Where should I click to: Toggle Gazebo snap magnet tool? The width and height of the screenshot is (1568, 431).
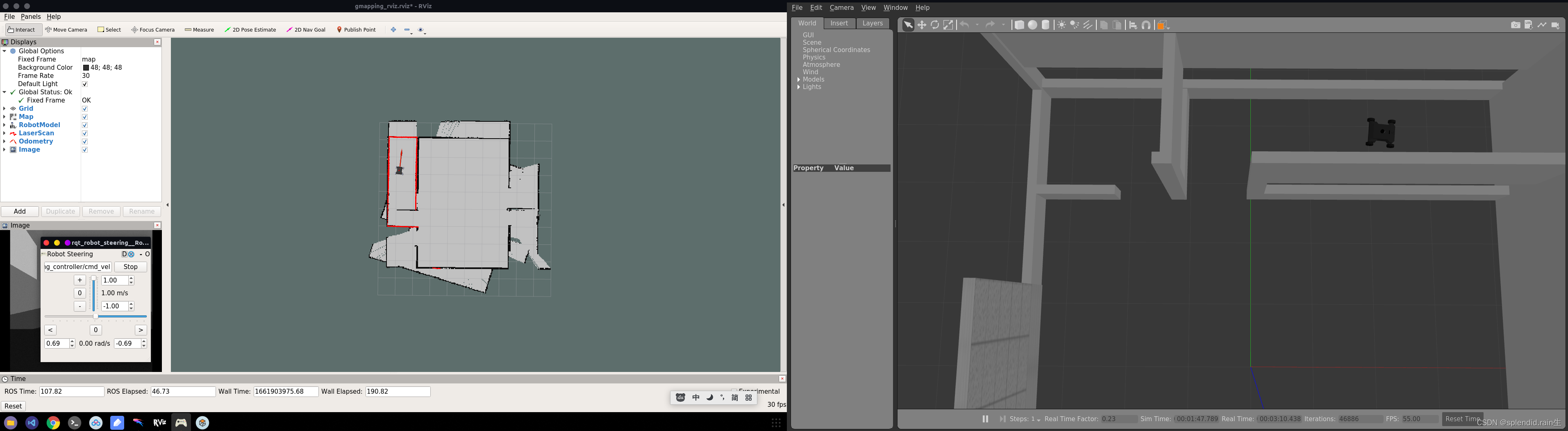(1146, 25)
